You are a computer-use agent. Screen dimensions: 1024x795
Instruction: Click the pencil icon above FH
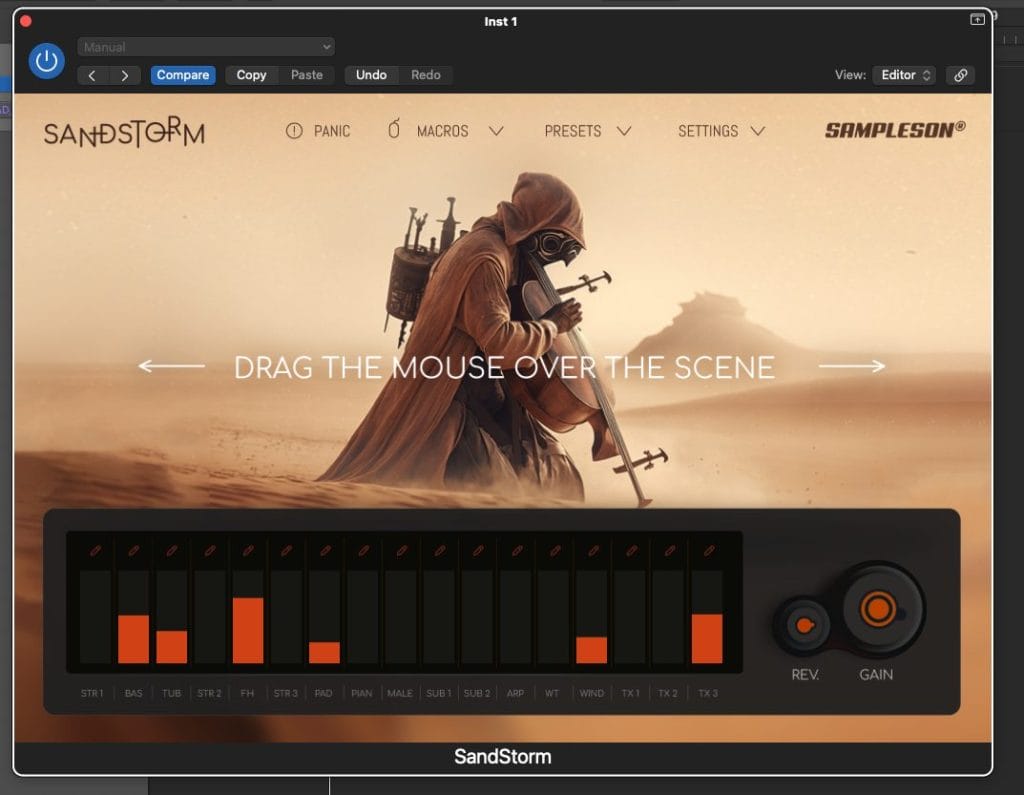click(x=248, y=551)
